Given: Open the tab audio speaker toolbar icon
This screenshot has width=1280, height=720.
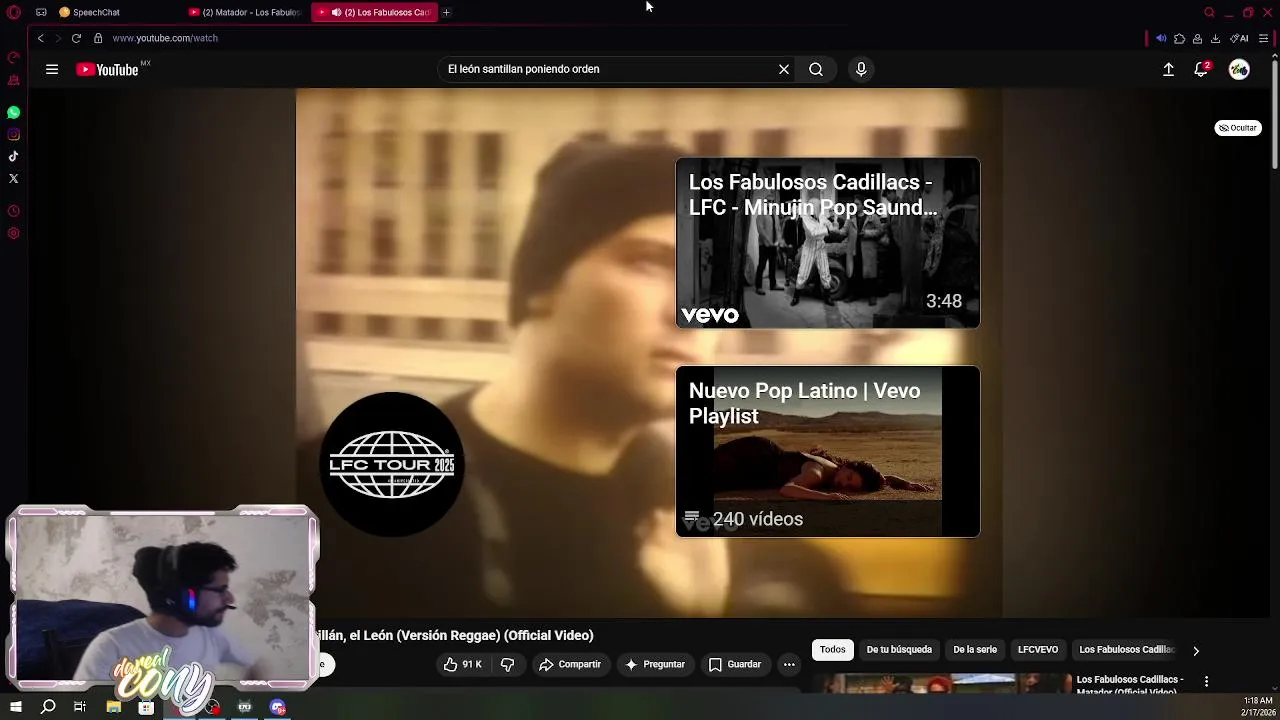Looking at the screenshot, I should [x=1161, y=38].
